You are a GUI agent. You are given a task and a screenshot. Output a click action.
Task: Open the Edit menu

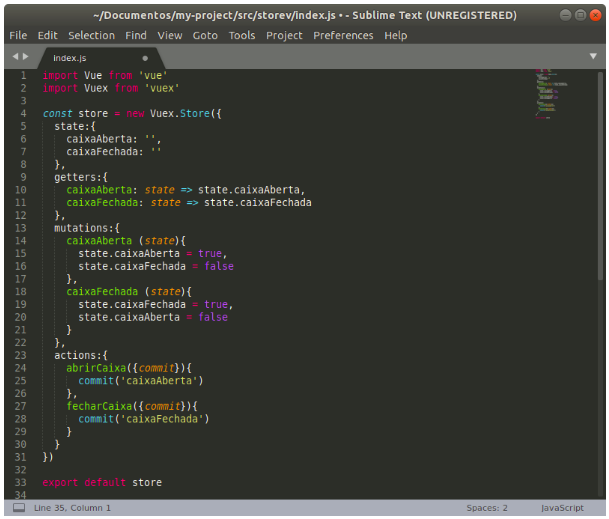47,35
